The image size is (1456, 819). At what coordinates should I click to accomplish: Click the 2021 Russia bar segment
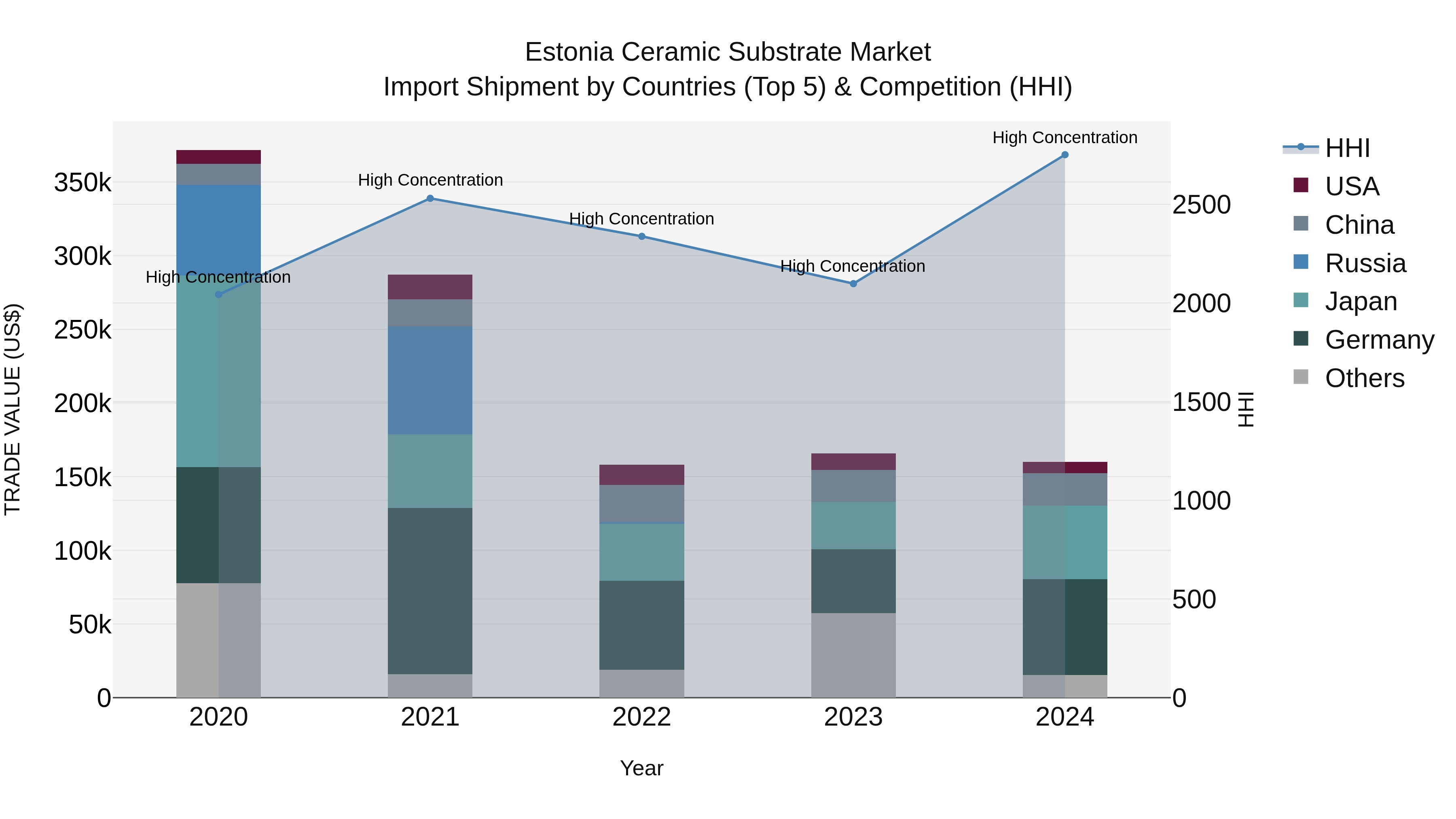[x=430, y=381]
